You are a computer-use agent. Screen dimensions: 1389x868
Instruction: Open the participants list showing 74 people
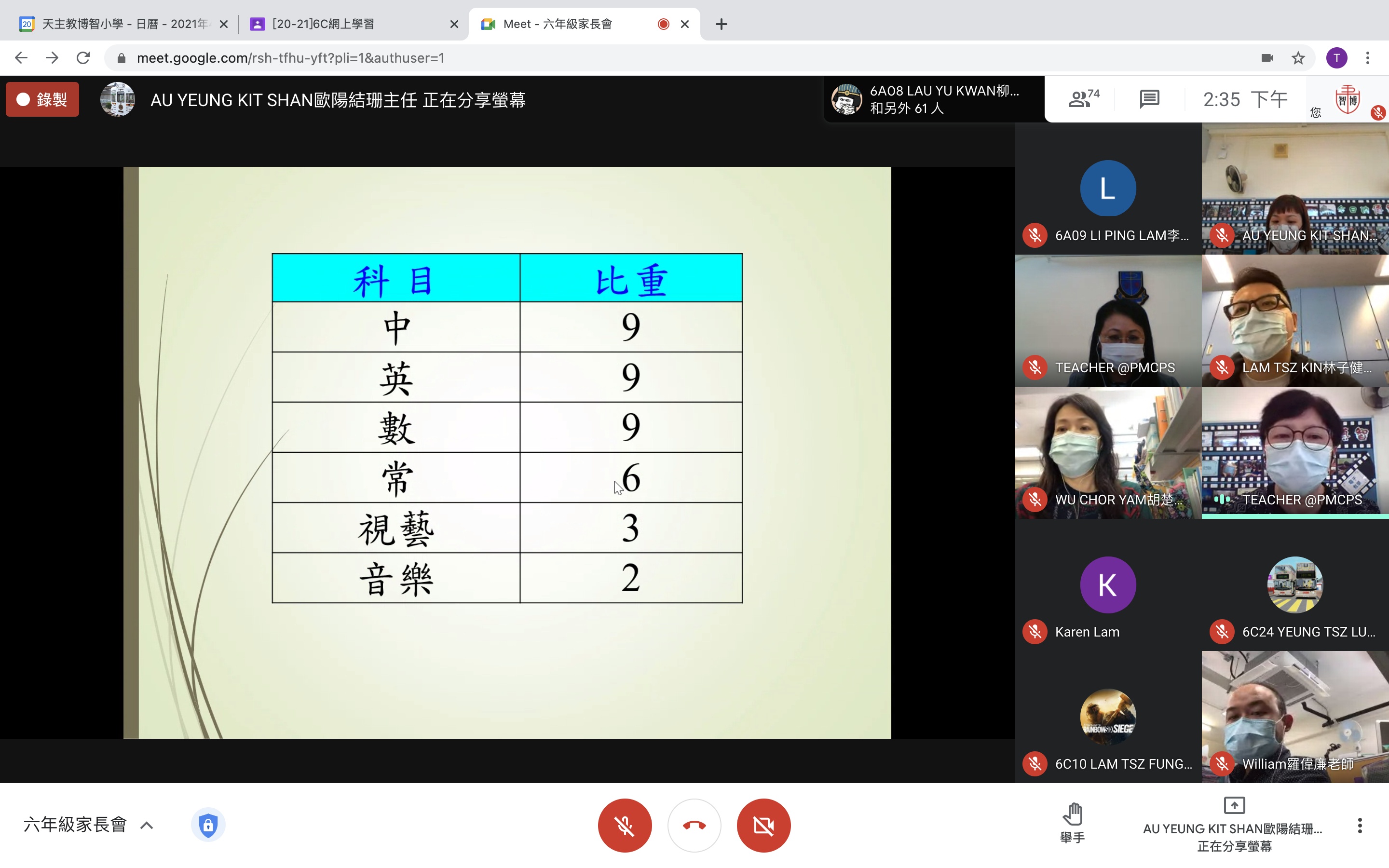click(x=1082, y=99)
